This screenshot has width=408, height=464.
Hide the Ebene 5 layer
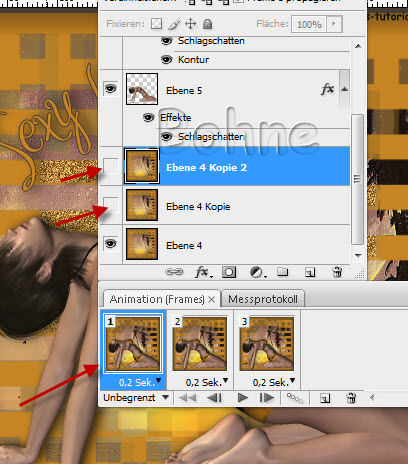[110, 89]
